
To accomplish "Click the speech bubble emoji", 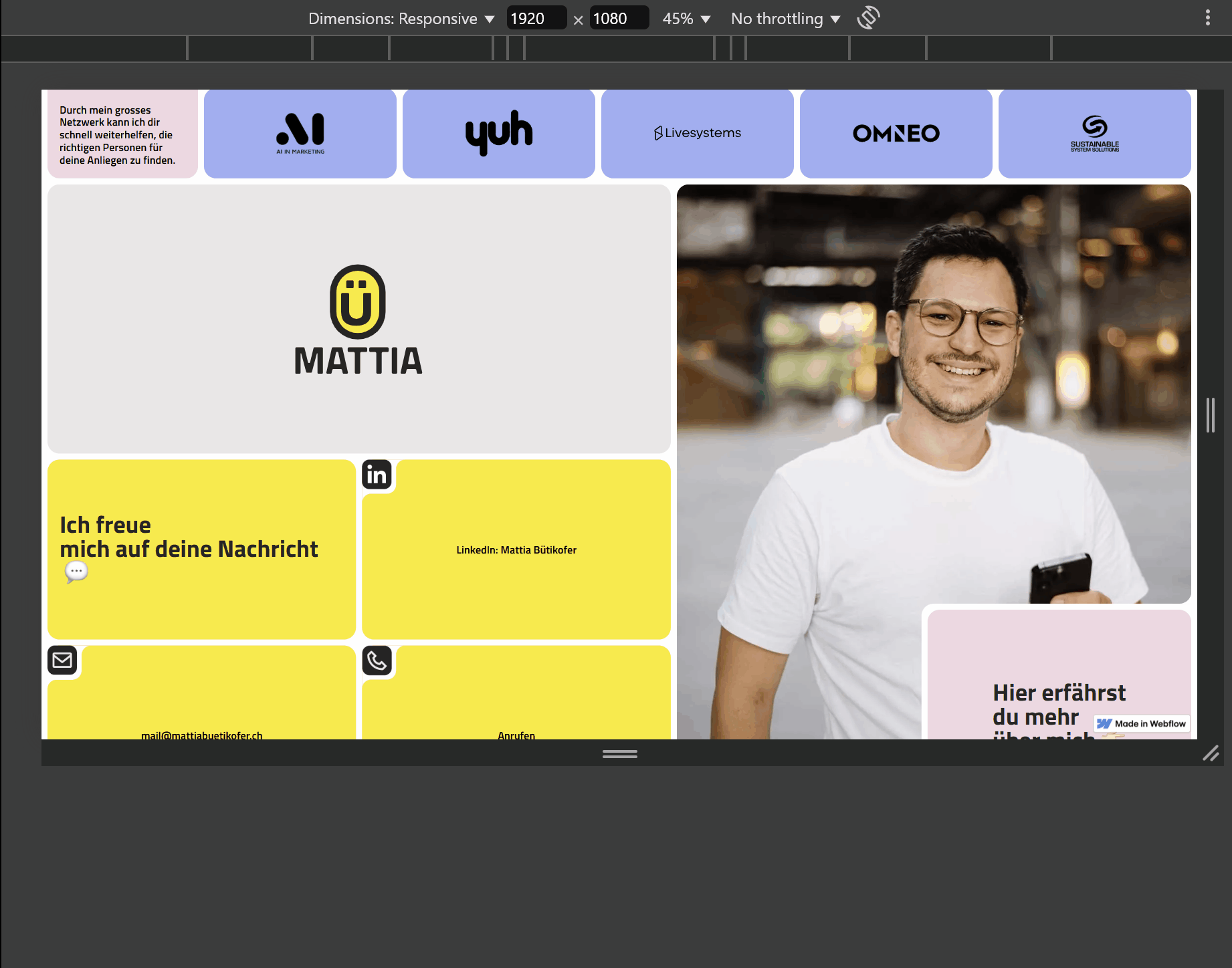I will 76,572.
